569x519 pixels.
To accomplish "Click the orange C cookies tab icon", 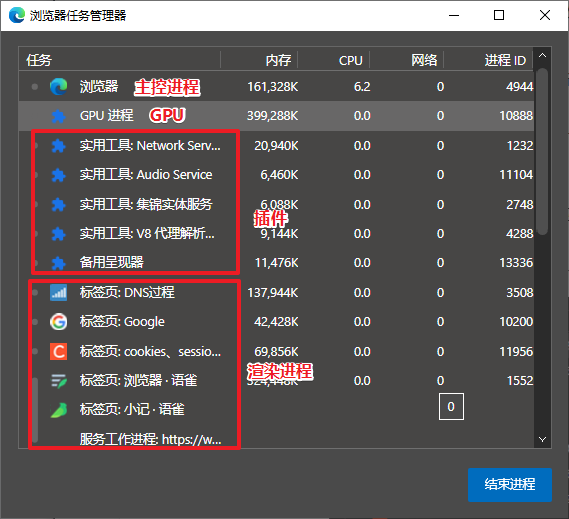I will [58, 351].
